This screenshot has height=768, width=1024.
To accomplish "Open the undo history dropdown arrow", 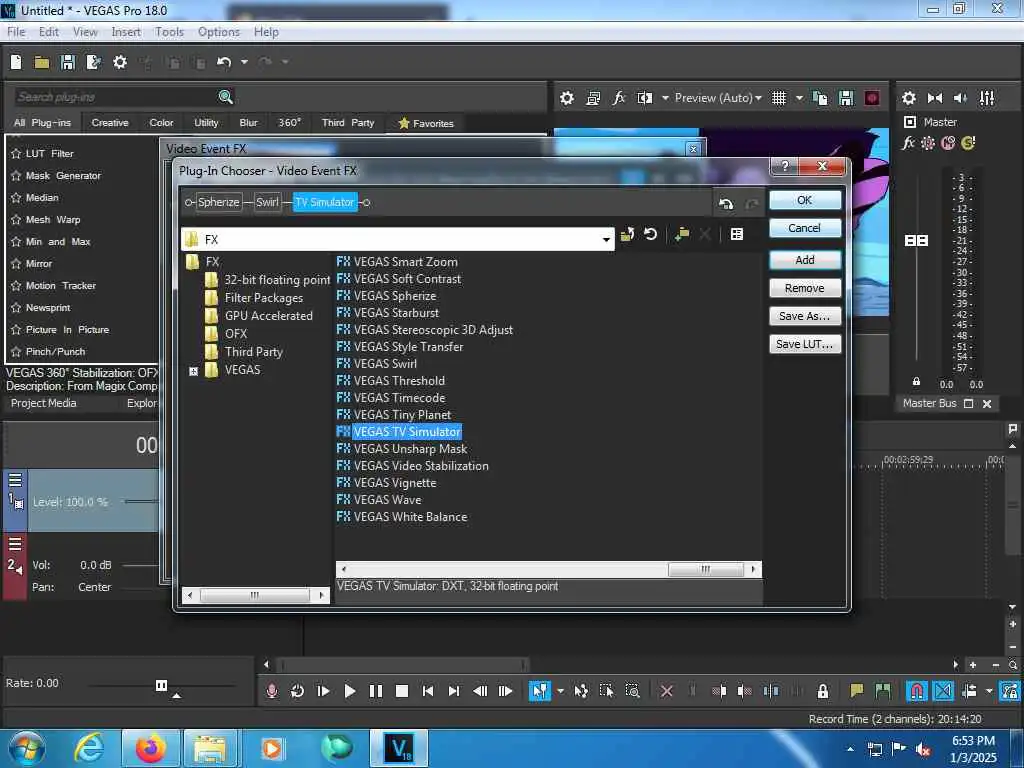I will pyautogui.click(x=244, y=62).
